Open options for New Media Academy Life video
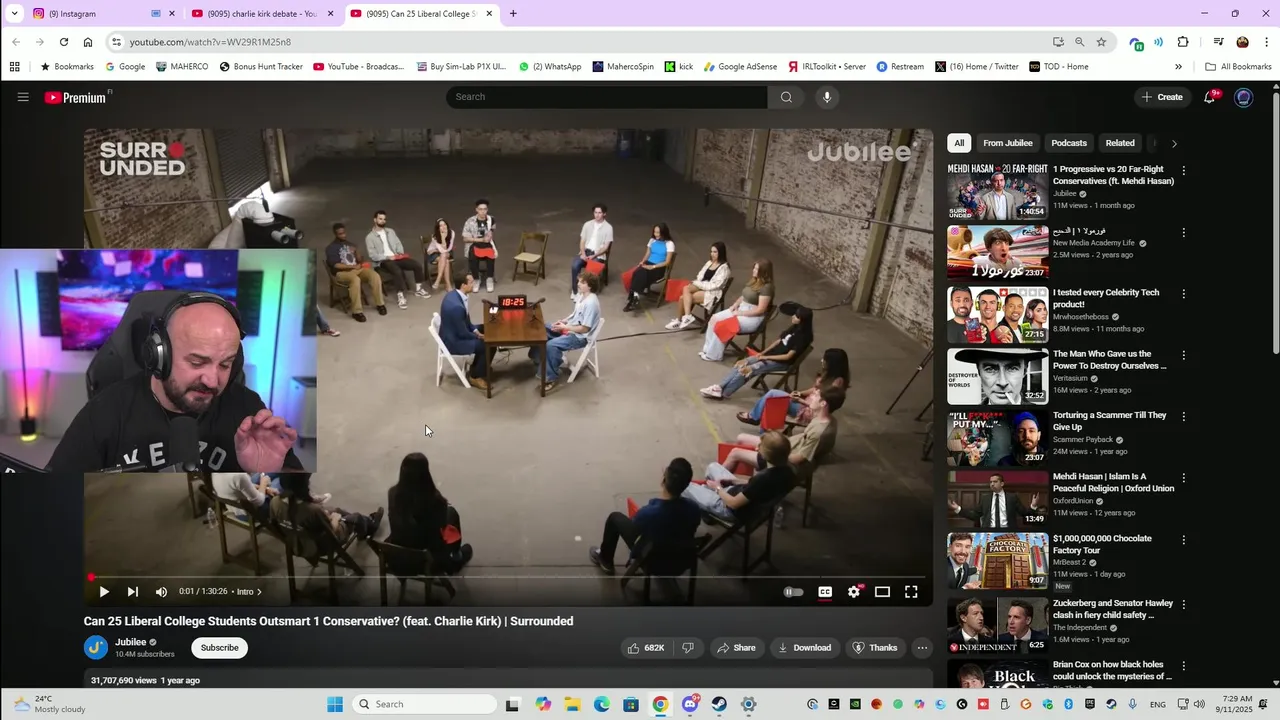Viewport: 1280px width, 720px height. 1184,232
